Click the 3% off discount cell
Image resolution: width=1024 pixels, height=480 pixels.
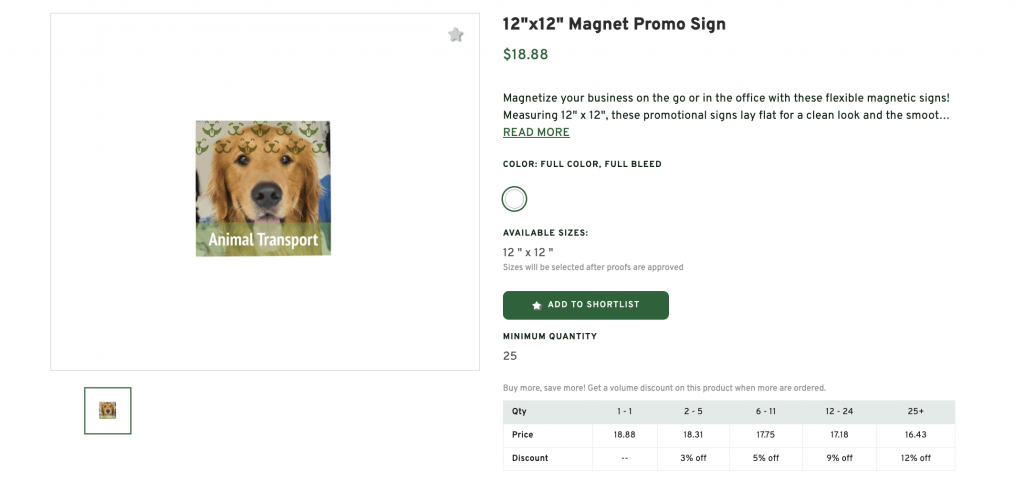(693, 458)
